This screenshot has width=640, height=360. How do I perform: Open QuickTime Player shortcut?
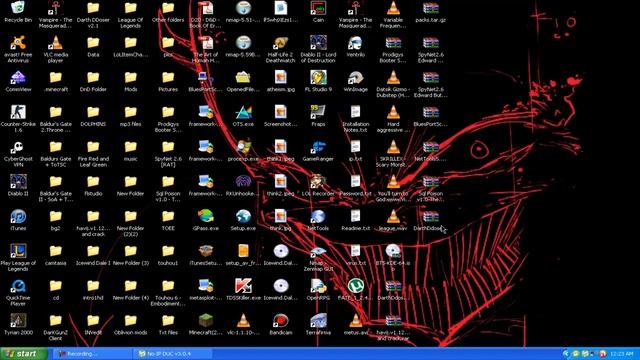pos(18,286)
